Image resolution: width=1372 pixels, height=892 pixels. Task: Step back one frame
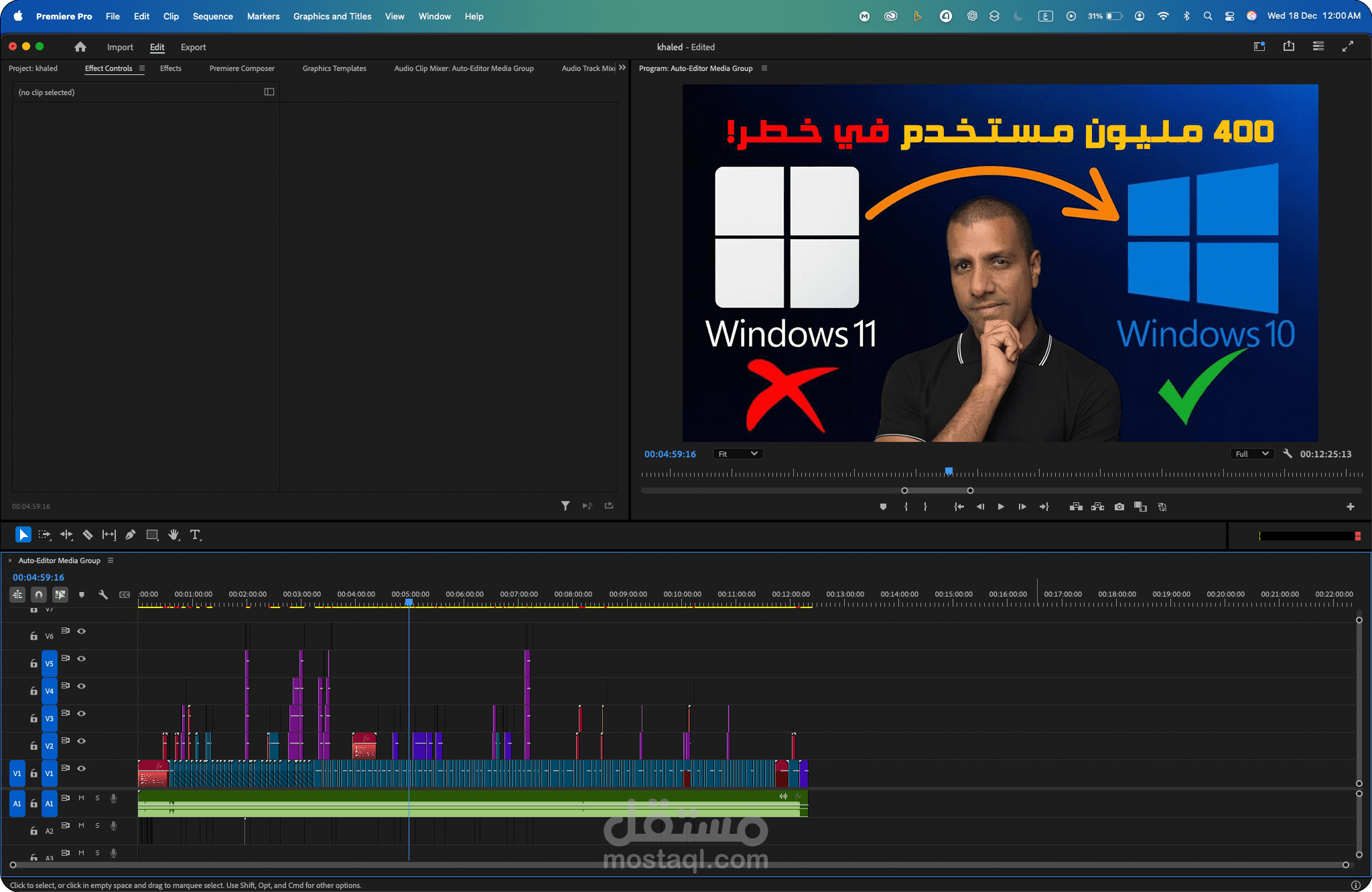tap(980, 507)
